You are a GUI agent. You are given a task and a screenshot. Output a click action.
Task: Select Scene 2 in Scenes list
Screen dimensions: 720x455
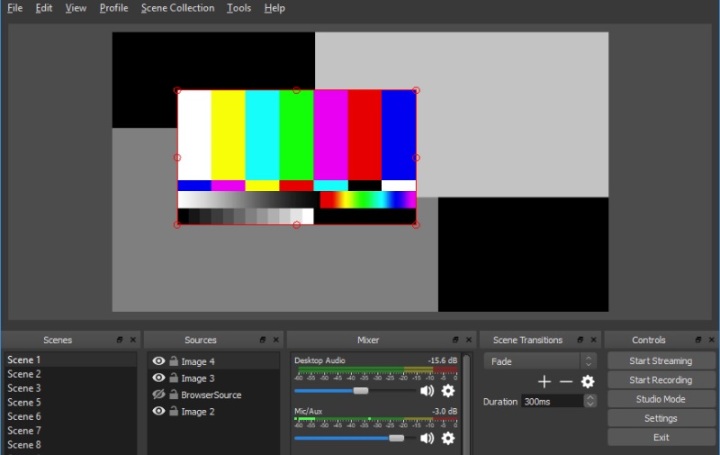coord(71,374)
